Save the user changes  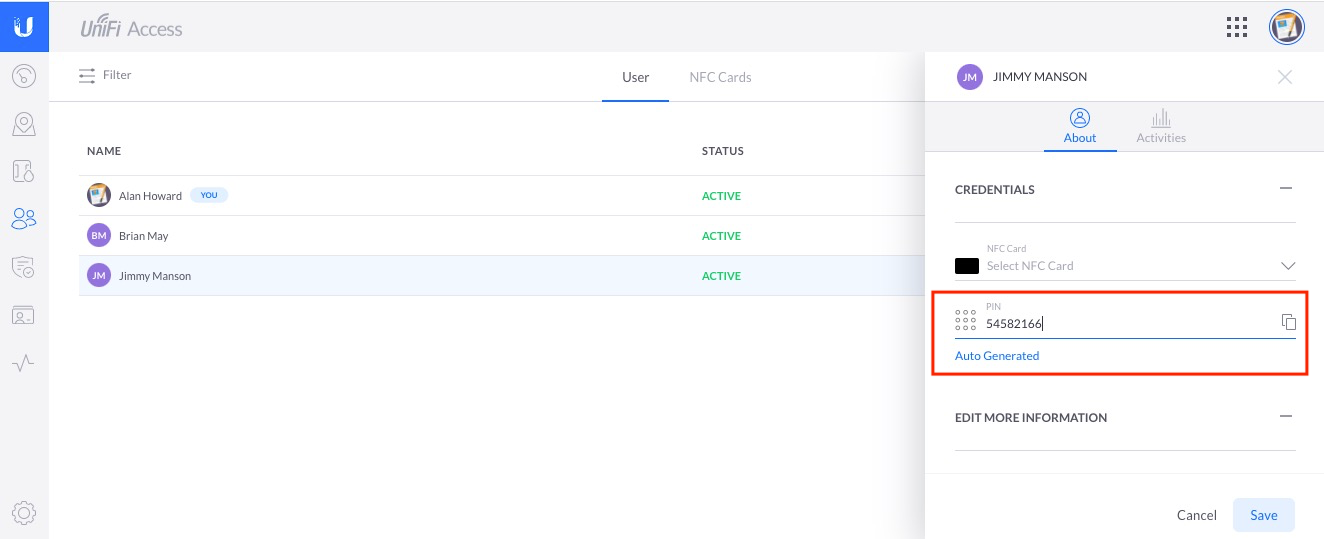[1263, 515]
